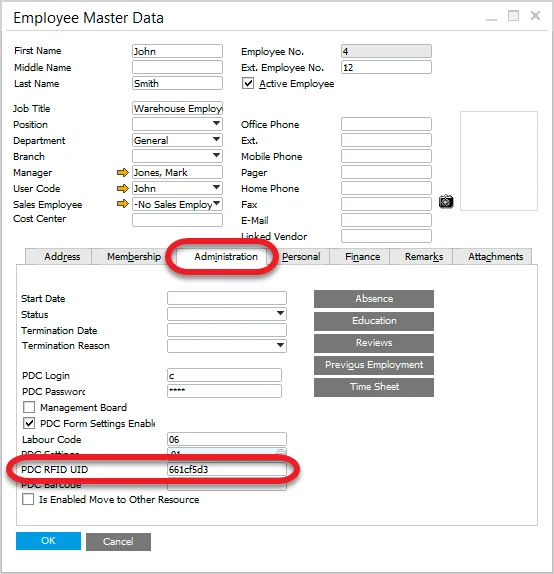
Task: Expand the Status dropdown
Action: point(280,313)
